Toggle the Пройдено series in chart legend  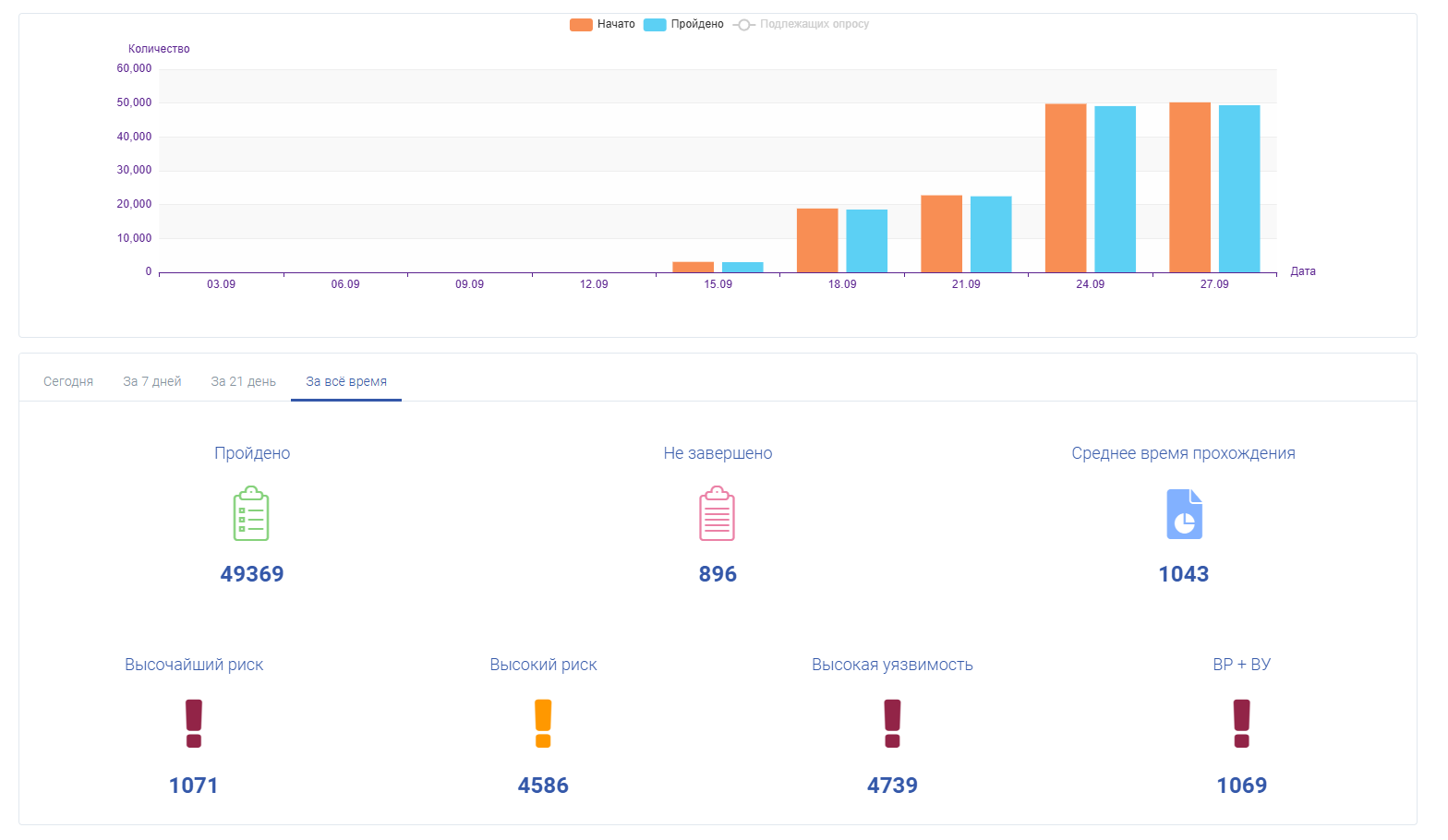coord(683,24)
